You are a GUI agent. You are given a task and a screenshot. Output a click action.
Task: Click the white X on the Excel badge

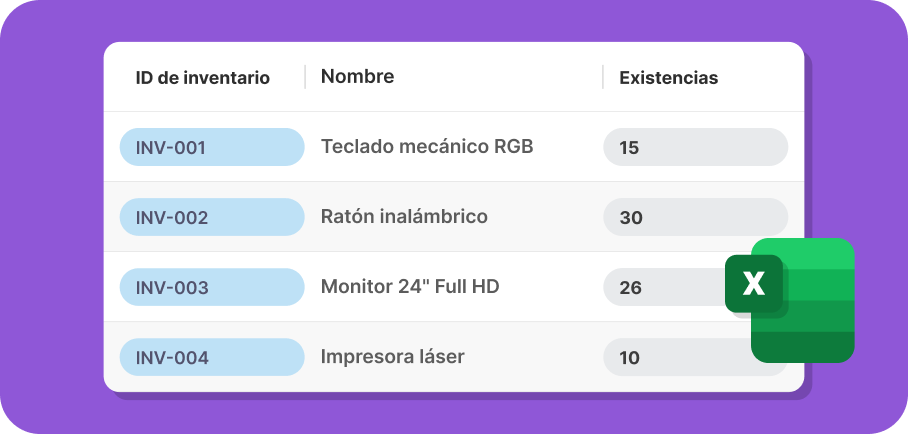[753, 283]
